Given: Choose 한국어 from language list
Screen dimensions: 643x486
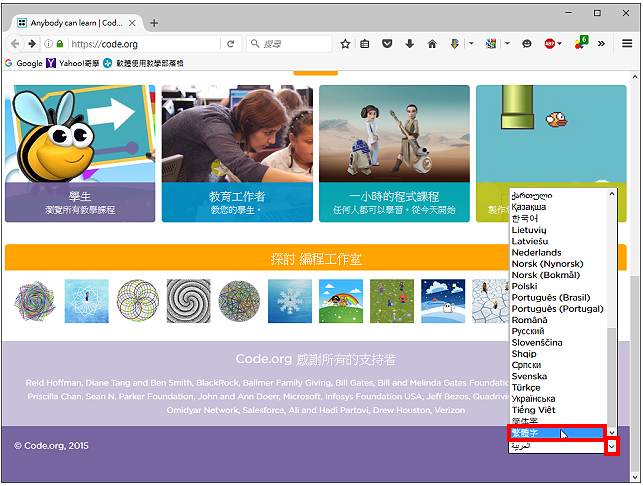Looking at the screenshot, I should (558, 218).
